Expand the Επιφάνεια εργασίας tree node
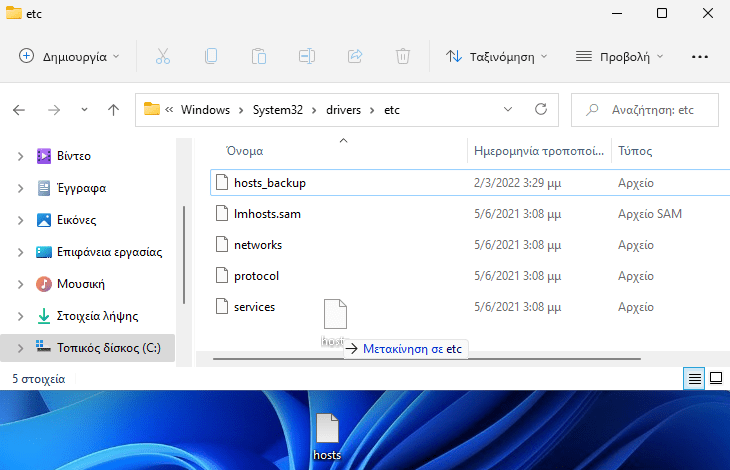The height and width of the screenshot is (470, 730). pos(20,252)
